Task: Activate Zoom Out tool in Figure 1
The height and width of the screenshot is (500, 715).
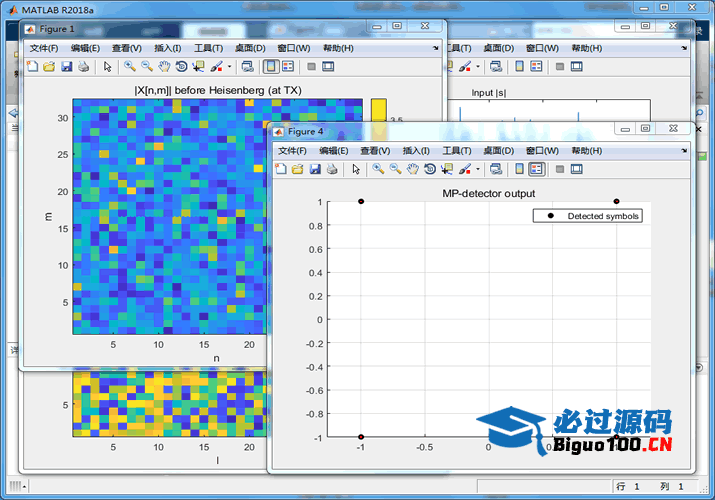Action: (x=147, y=67)
